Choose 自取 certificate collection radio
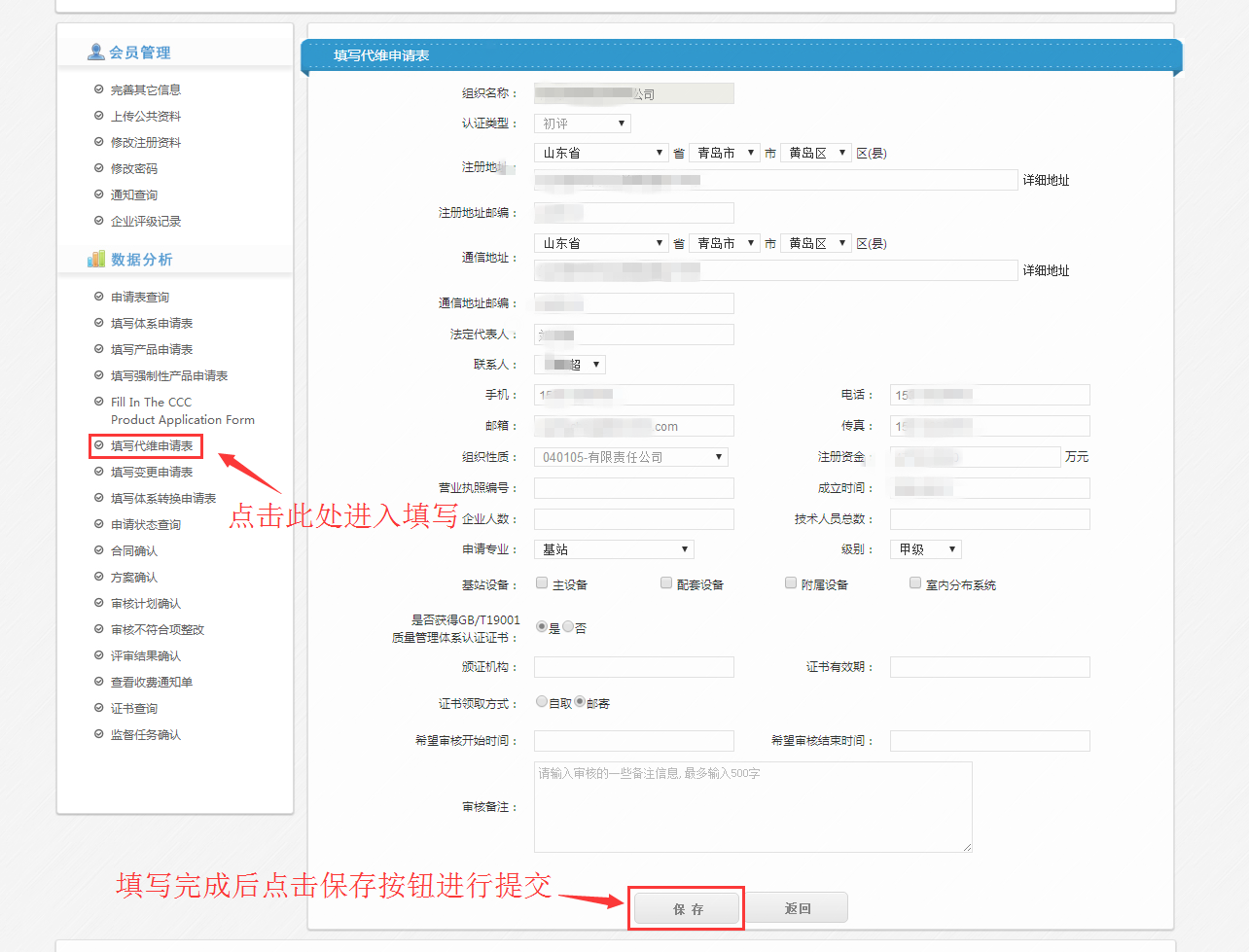1249x952 pixels. (542, 702)
